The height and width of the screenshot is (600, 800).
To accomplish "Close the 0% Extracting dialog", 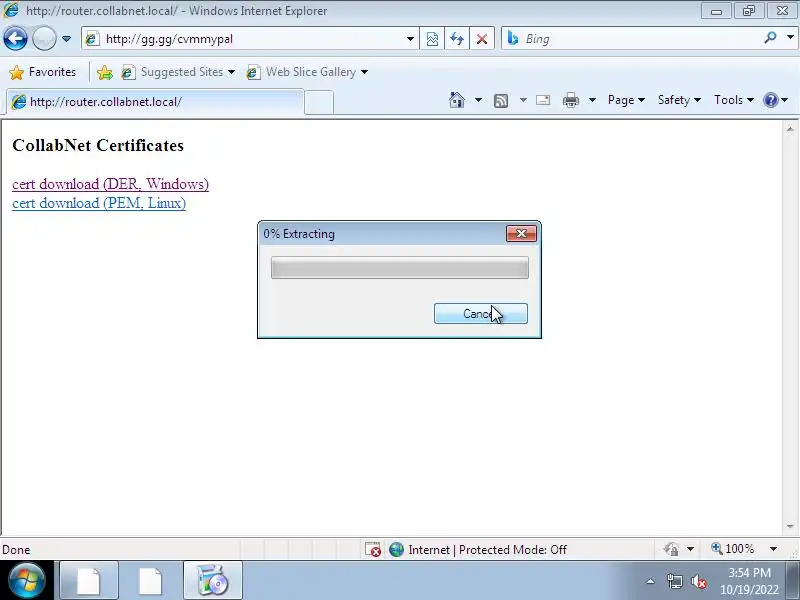I will click(521, 234).
